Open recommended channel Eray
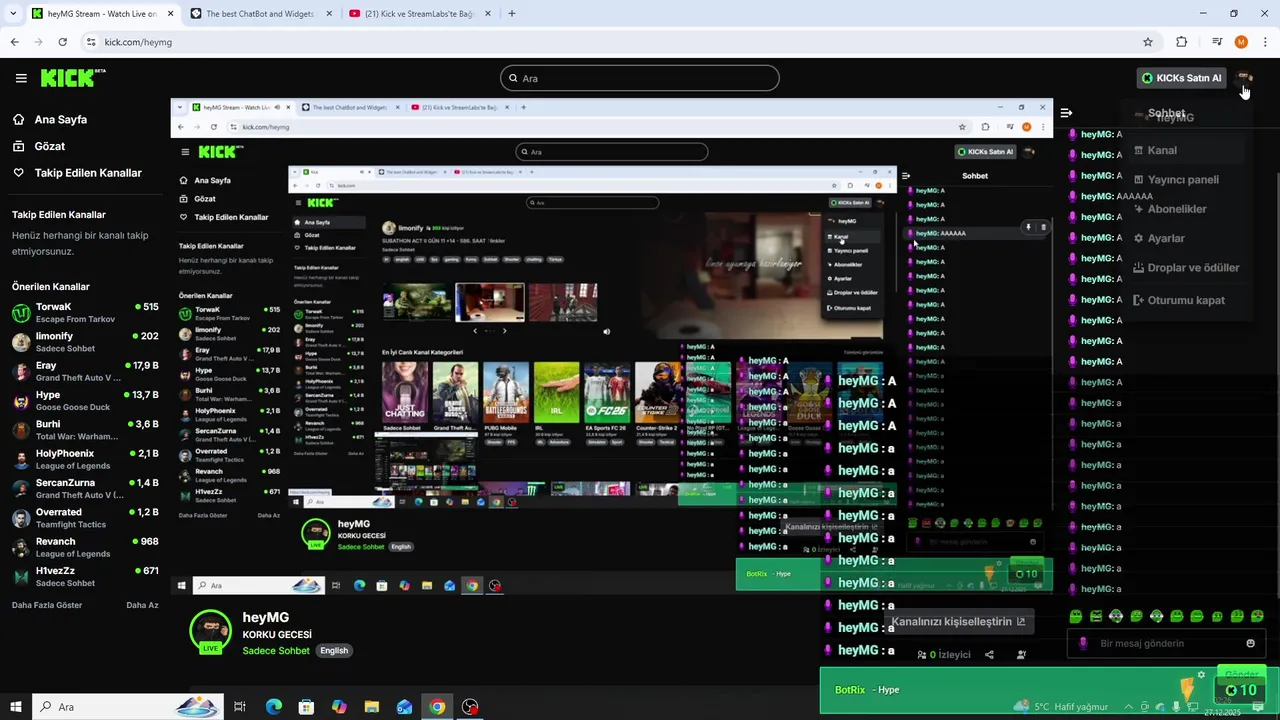Screen dimensions: 1280x720 pos(85,372)
